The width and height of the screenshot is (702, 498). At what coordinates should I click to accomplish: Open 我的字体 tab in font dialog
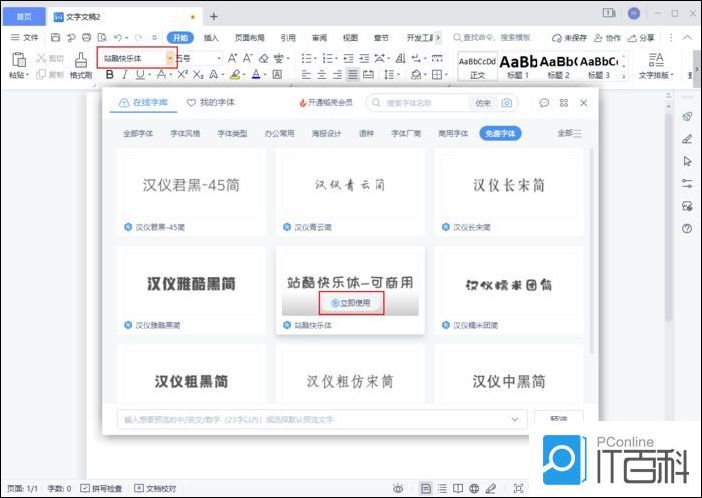click(211, 103)
